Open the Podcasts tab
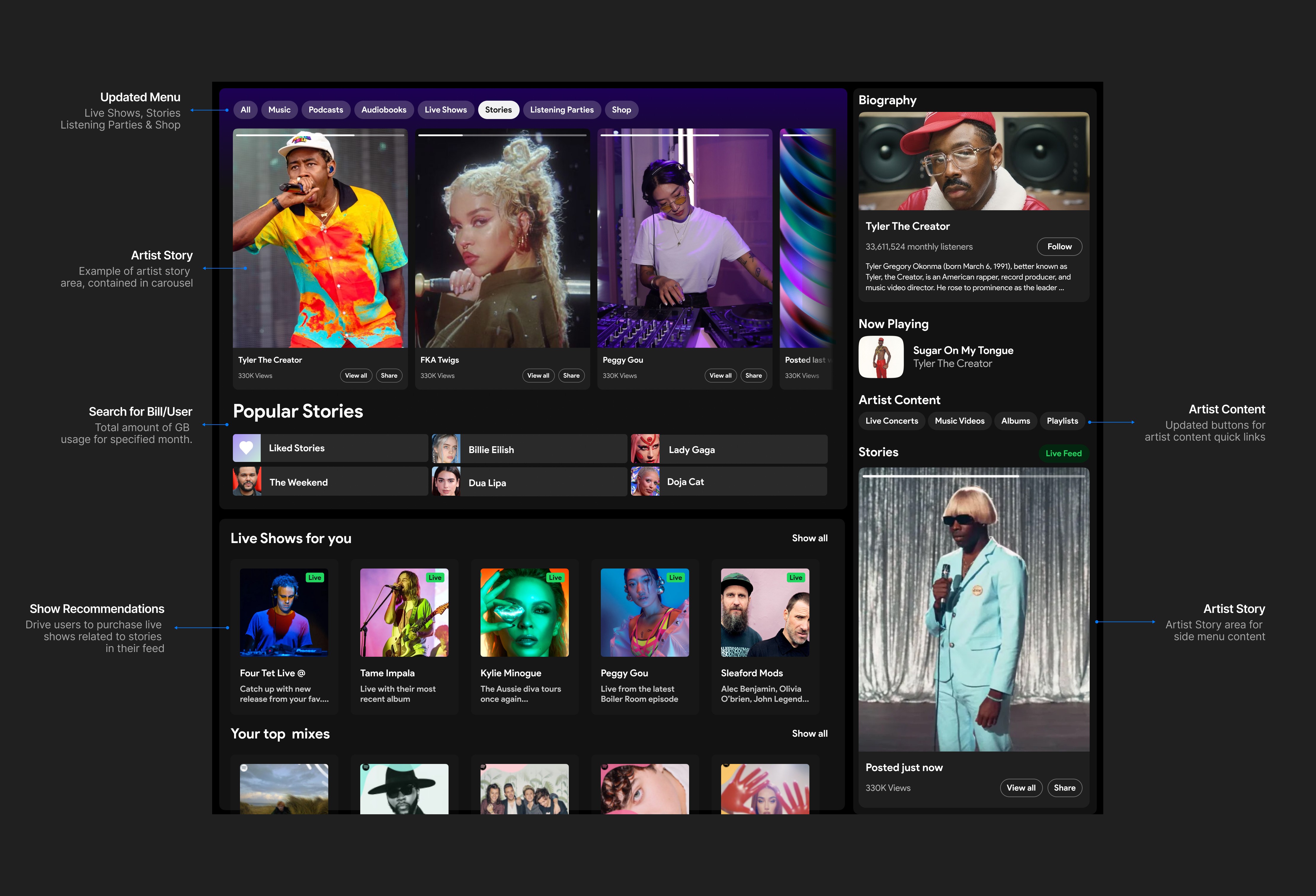The height and width of the screenshot is (896, 1316). pos(326,110)
